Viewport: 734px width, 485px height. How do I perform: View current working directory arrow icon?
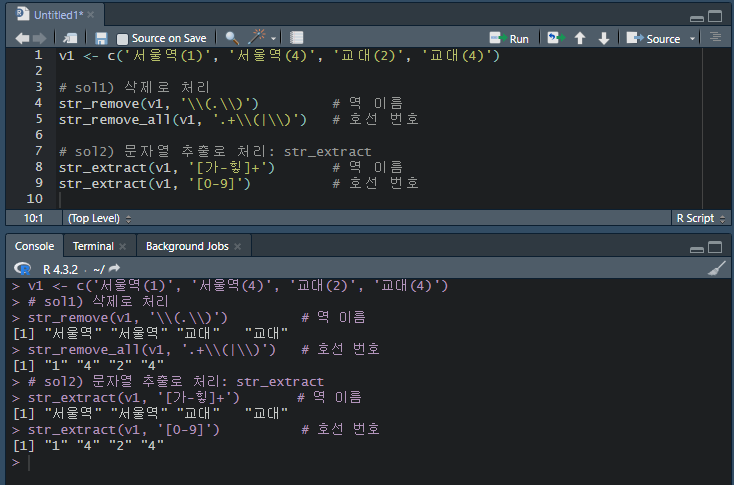(x=114, y=268)
